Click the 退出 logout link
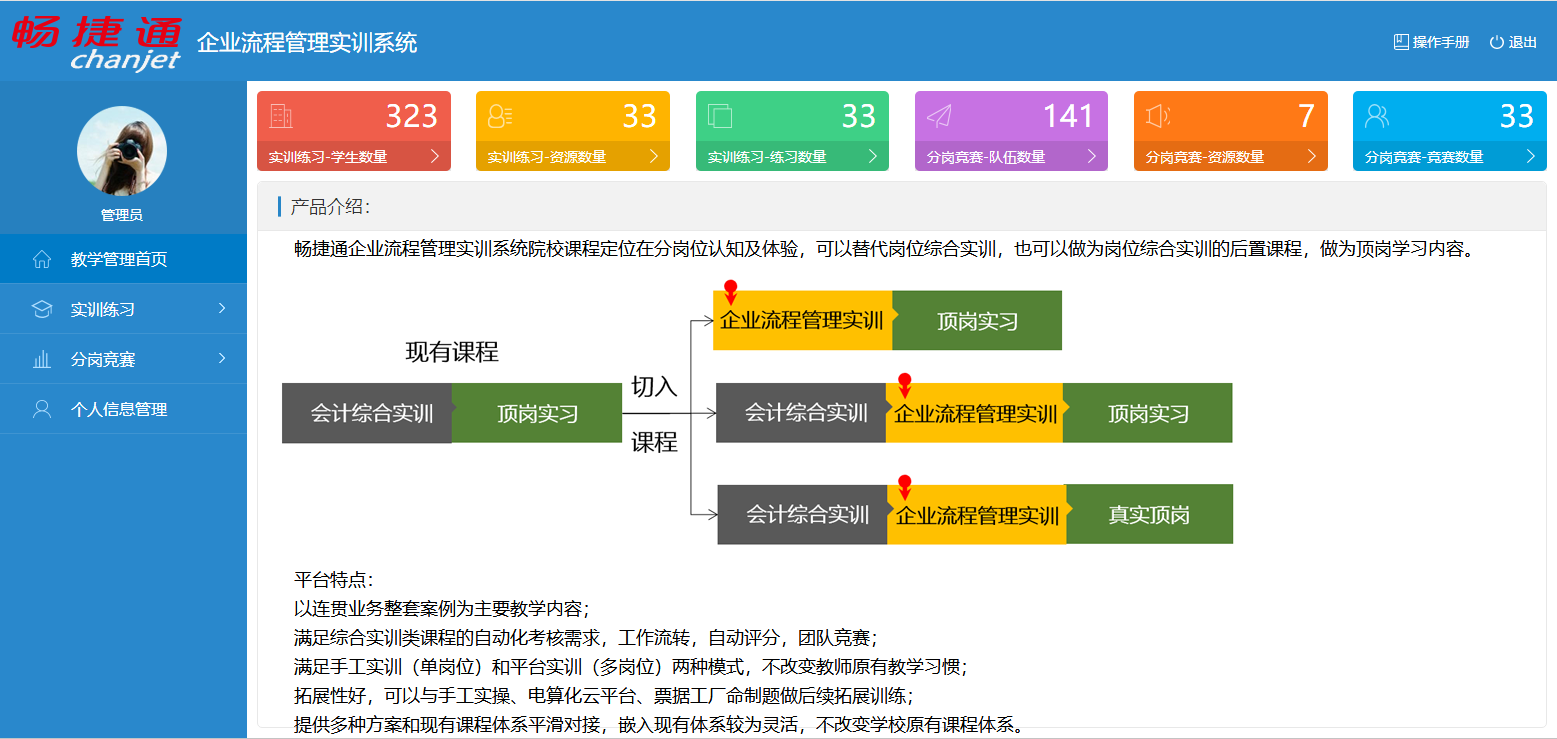 point(1523,42)
